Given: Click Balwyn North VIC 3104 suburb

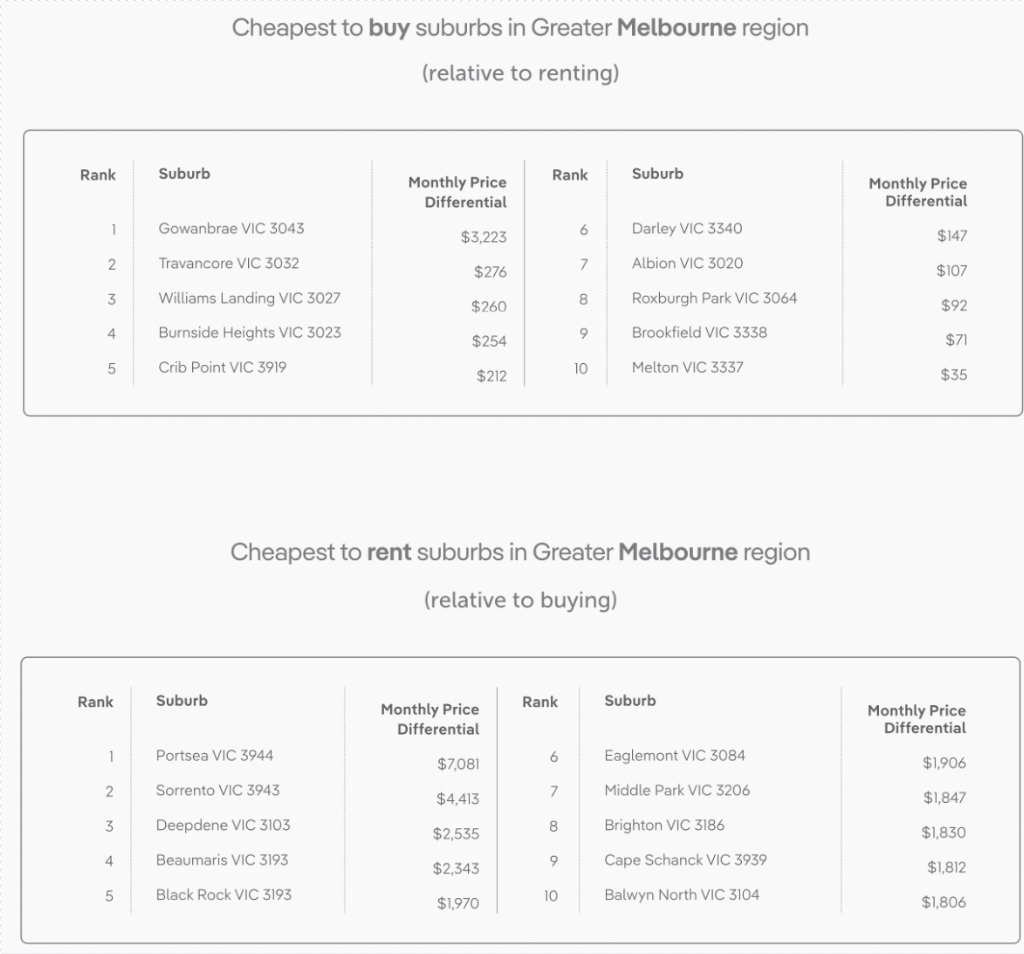Looking at the screenshot, I should click(x=681, y=894).
